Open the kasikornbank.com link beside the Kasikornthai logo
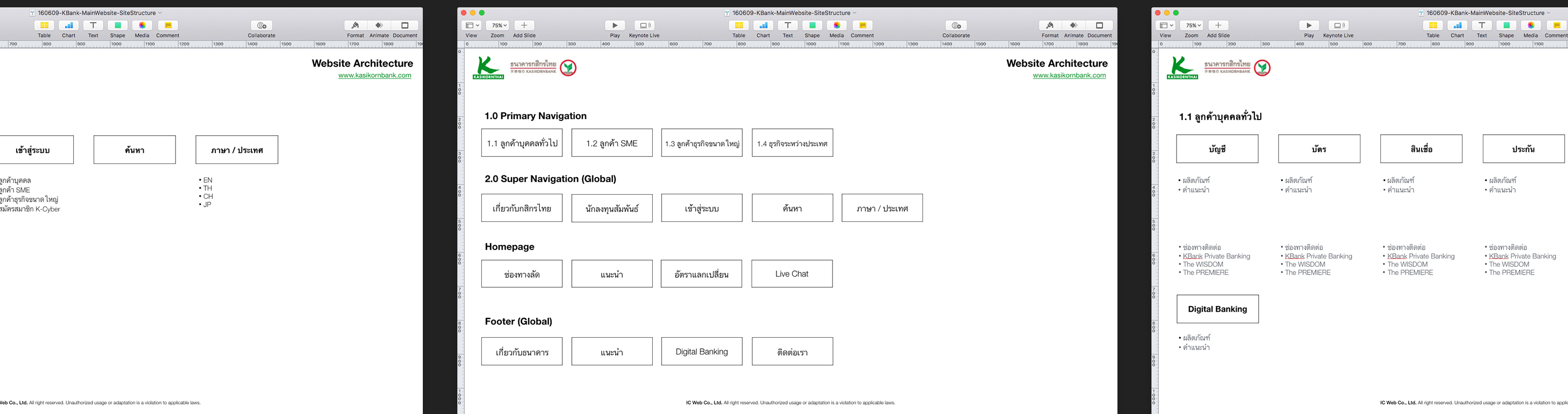Viewport: 1568px width, 414px height. 1069,75
